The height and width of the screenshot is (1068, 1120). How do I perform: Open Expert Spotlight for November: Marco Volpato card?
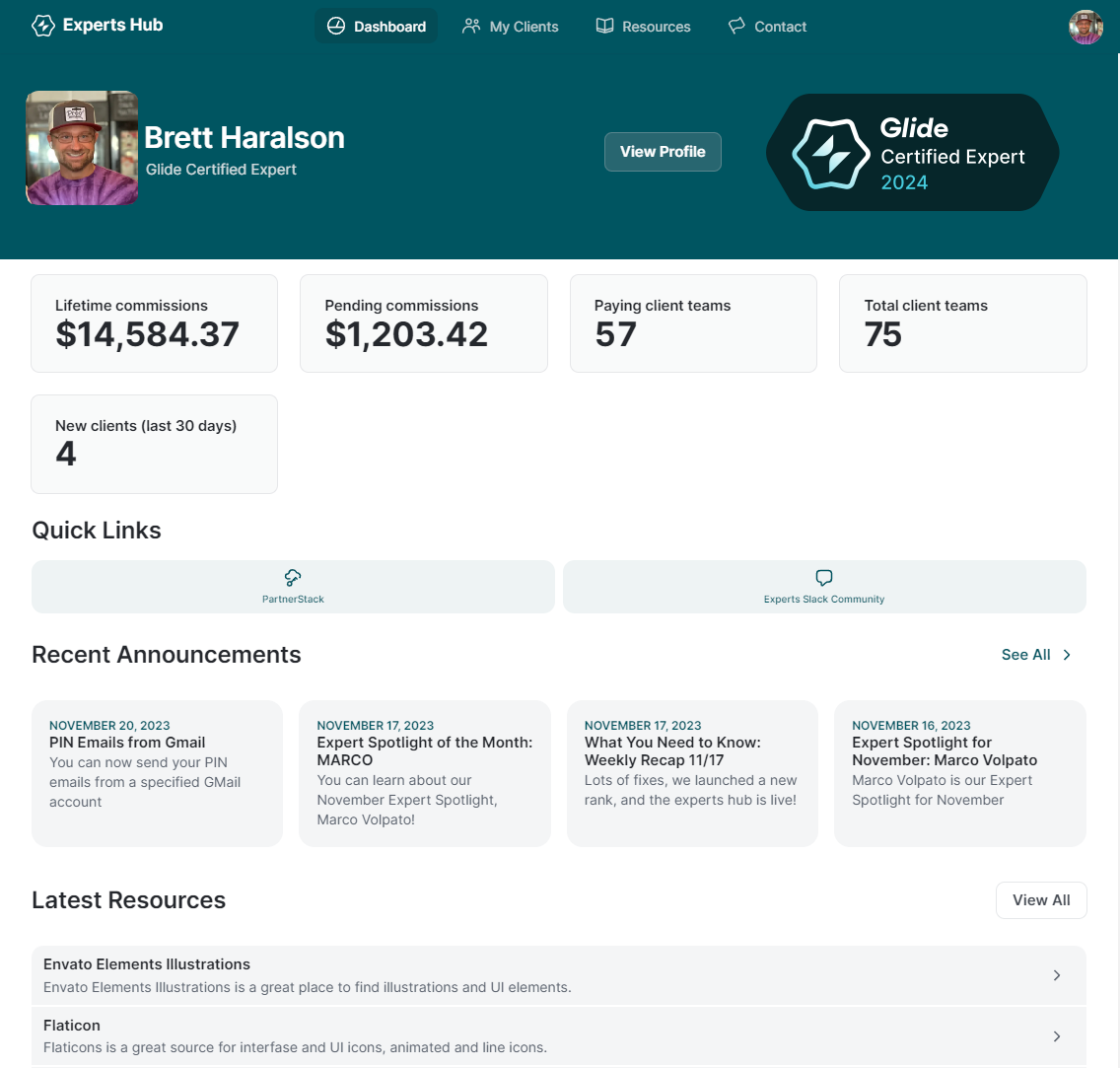point(960,773)
